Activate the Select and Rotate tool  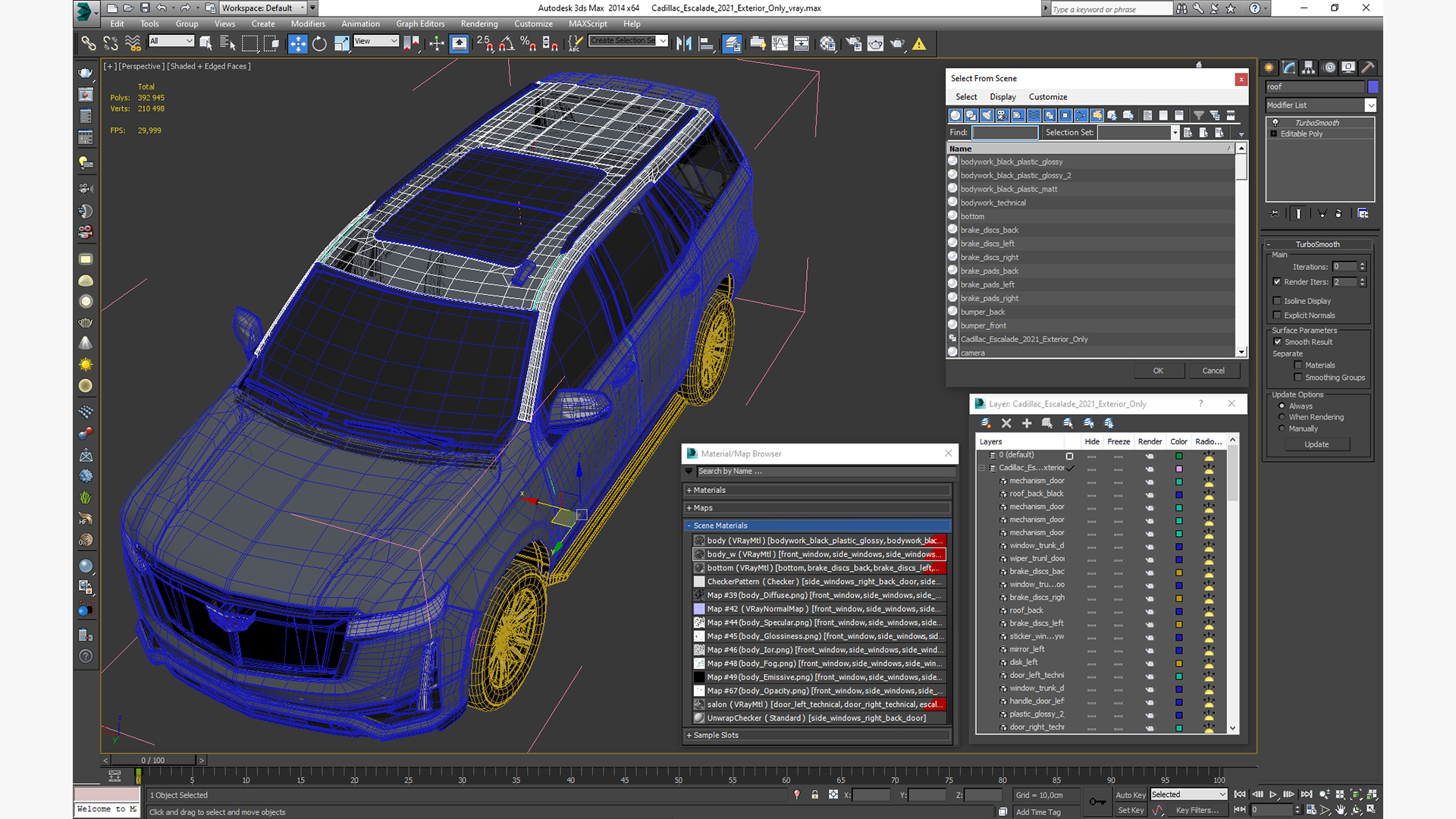click(x=319, y=44)
